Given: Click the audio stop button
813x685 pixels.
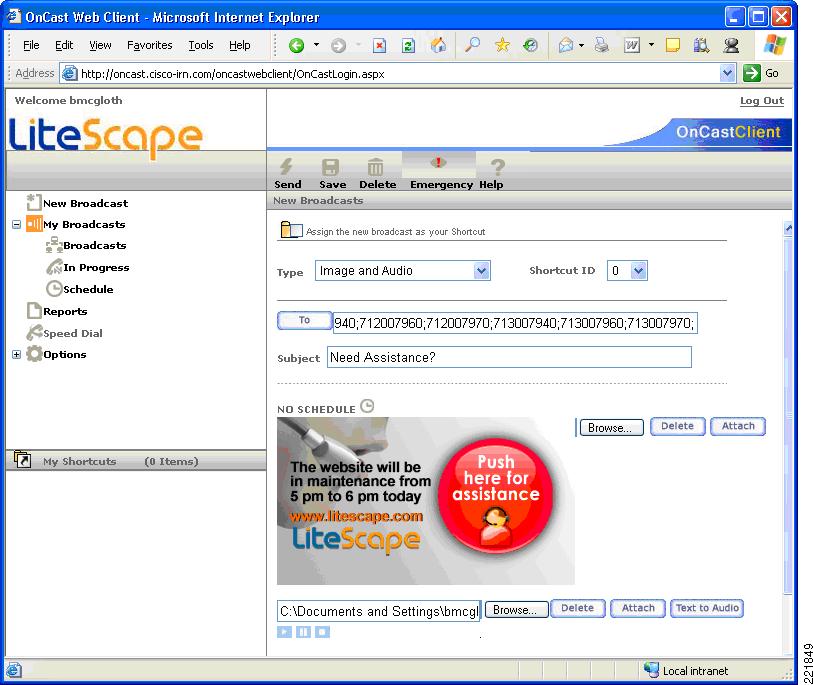Looking at the screenshot, I should coord(323,632).
